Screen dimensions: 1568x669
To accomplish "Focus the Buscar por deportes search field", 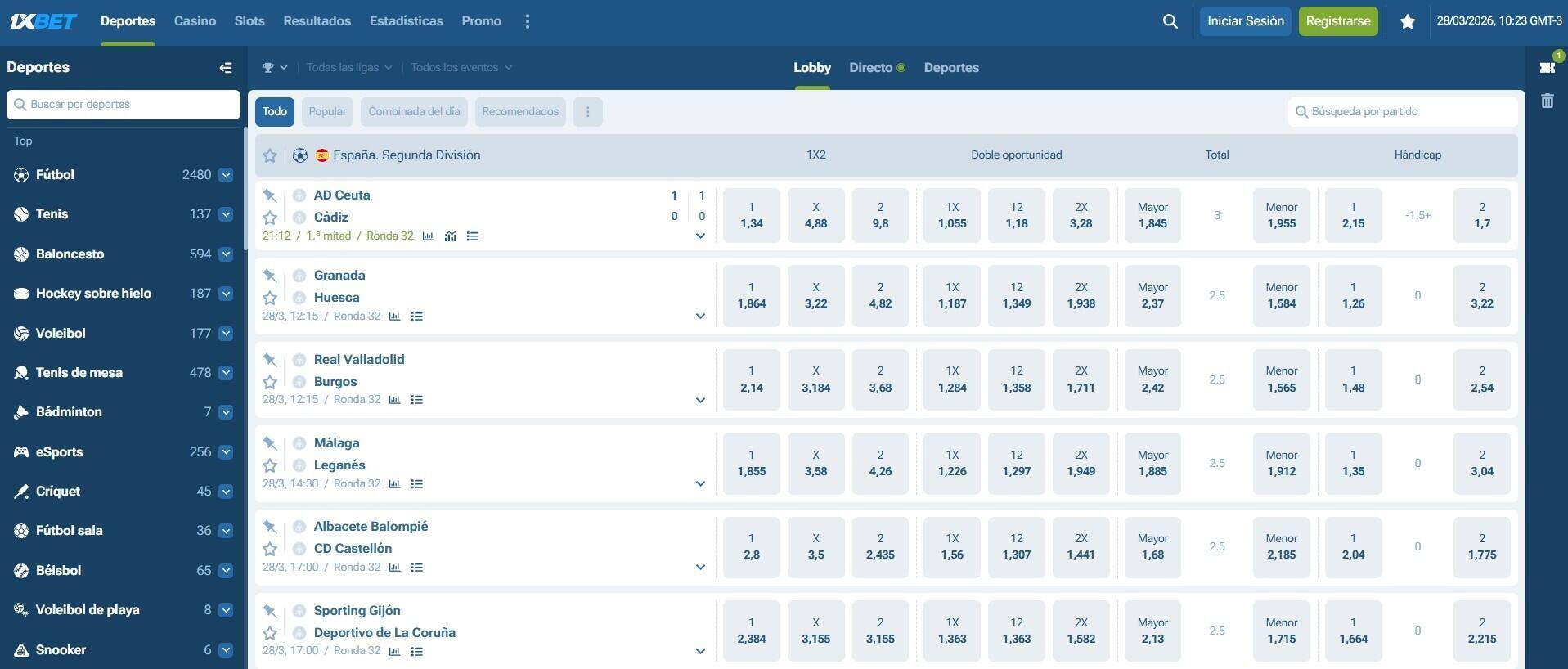I will tap(124, 105).
